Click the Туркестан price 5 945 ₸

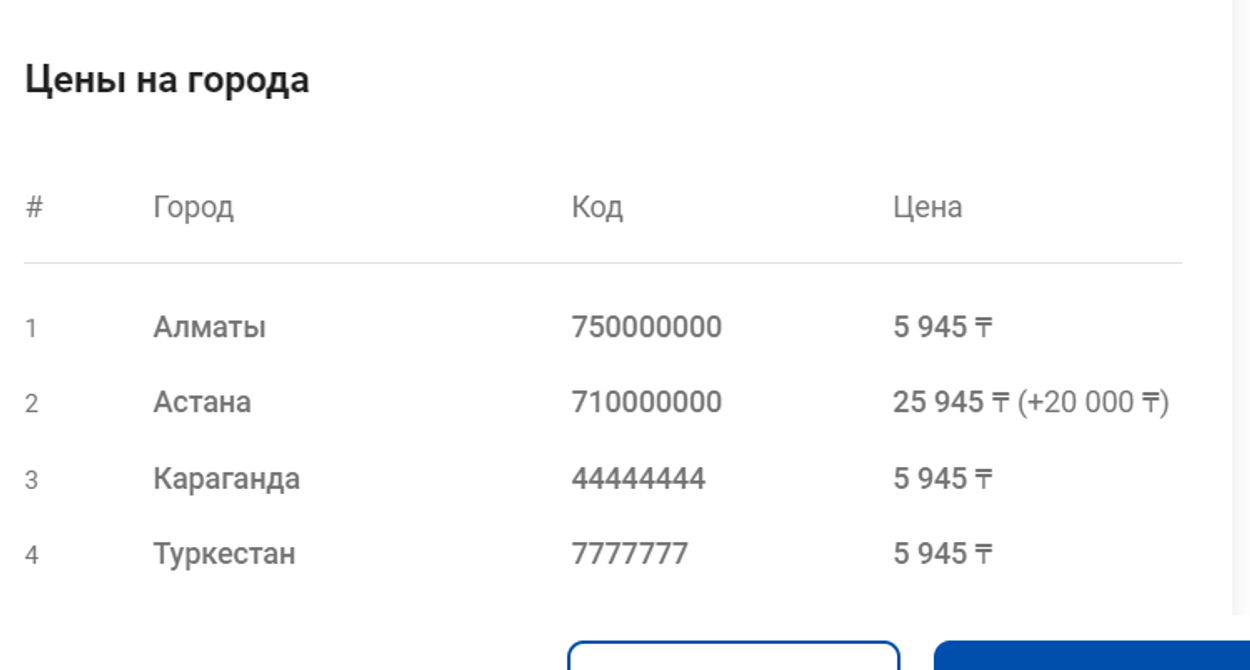[942, 553]
